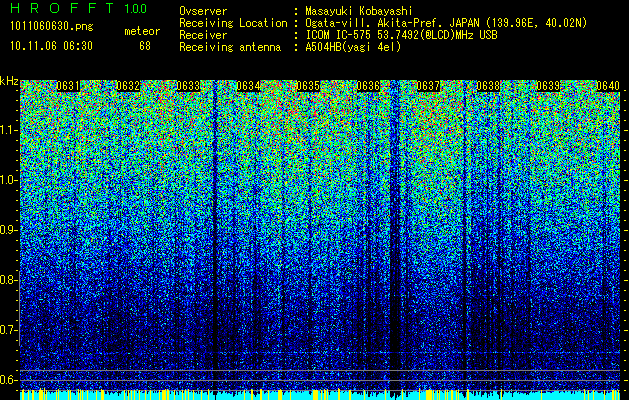This screenshot has width=629, height=400.
Task: Click the 0.9 kHz axis label
Action: click(x=7, y=230)
